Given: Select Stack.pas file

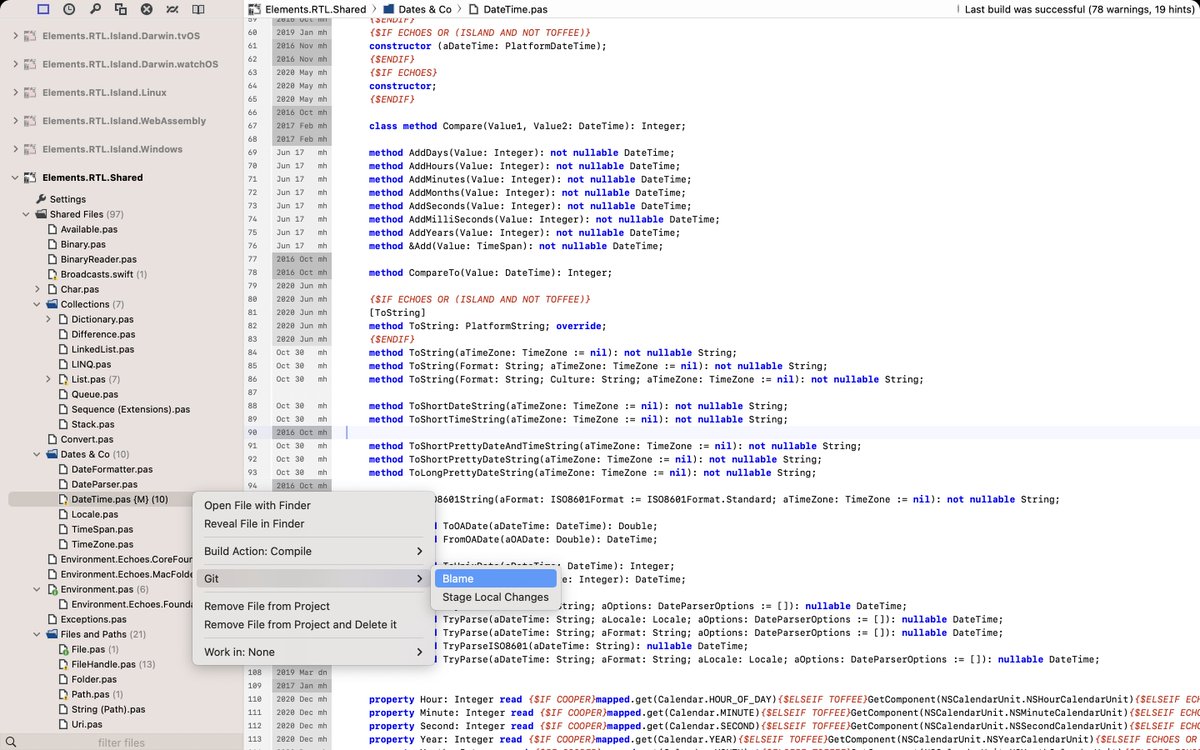Looking at the screenshot, I should click(93, 424).
